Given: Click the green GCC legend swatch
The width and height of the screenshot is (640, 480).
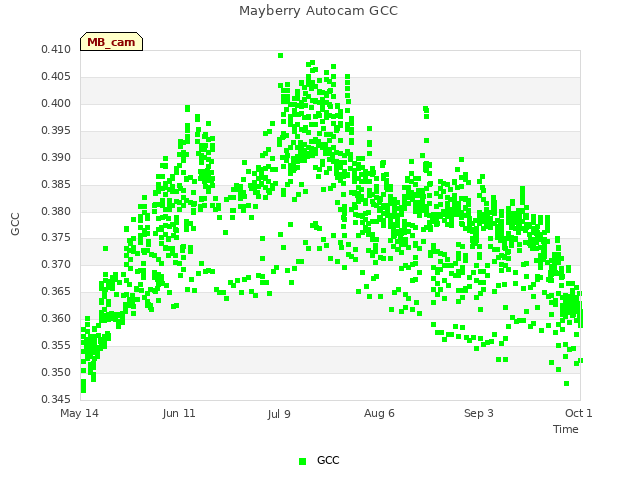Looking at the screenshot, I should (x=302, y=461).
